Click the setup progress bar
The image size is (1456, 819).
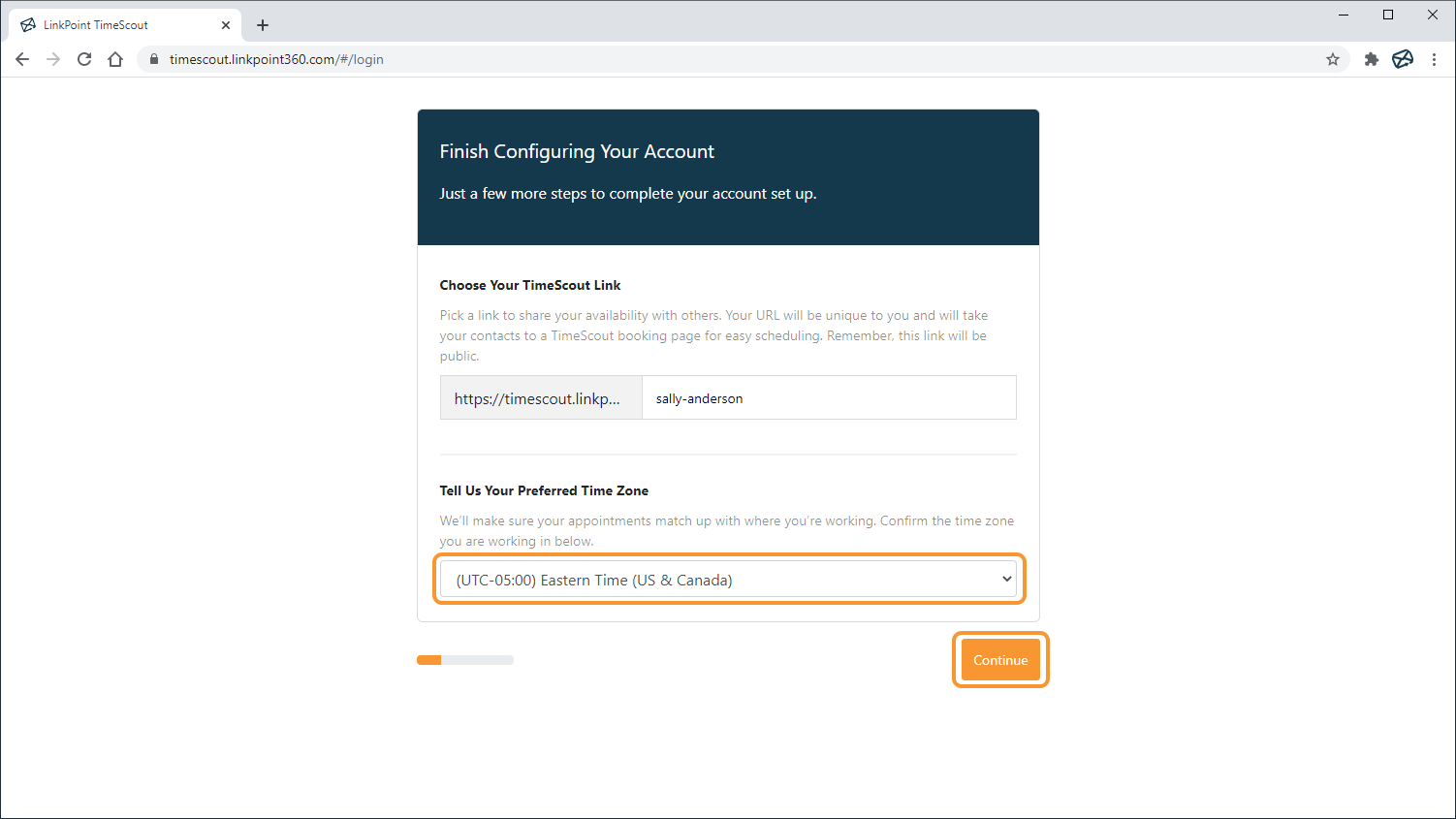point(465,660)
